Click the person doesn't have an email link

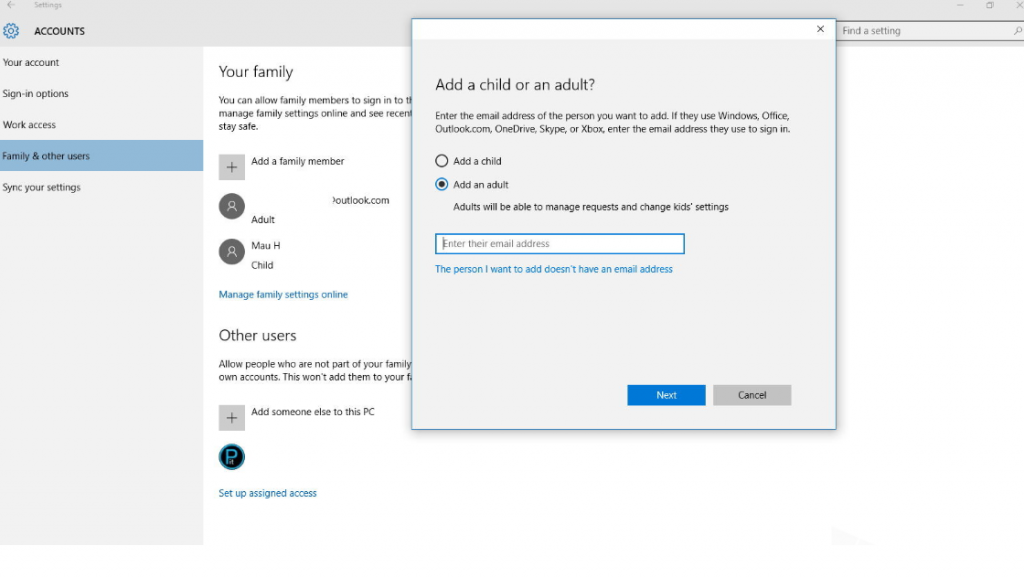554,269
